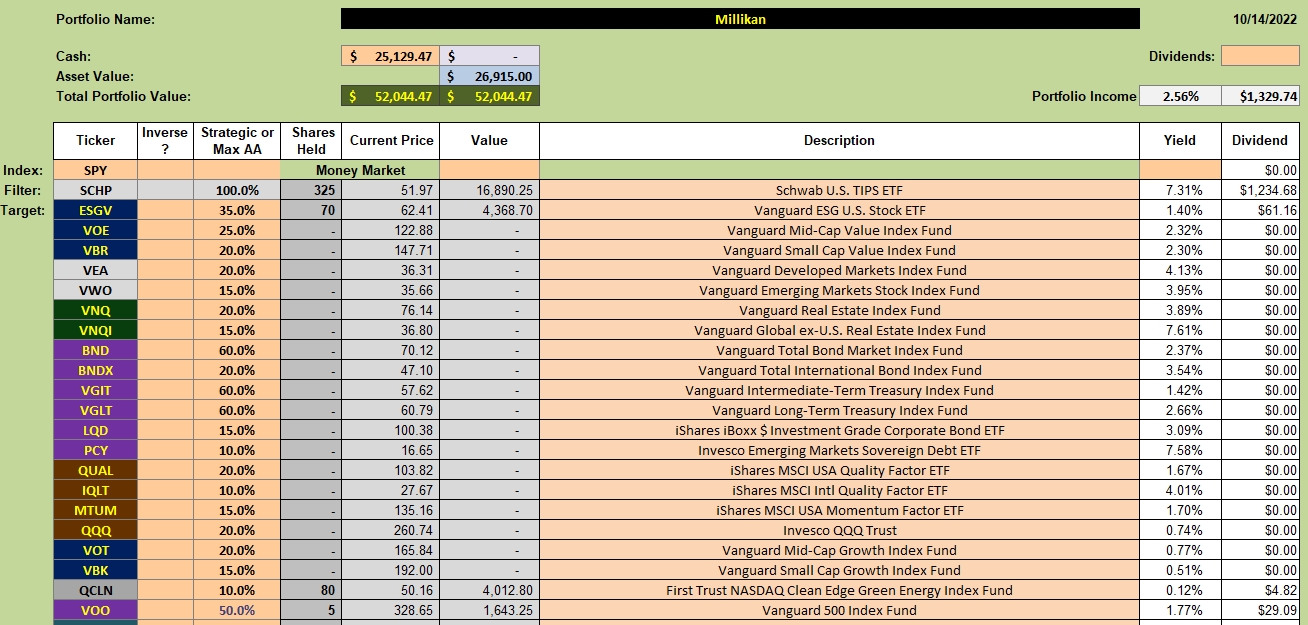Select the VOT ticker cell
Viewport: 1308px width, 625px height.
[x=96, y=550]
